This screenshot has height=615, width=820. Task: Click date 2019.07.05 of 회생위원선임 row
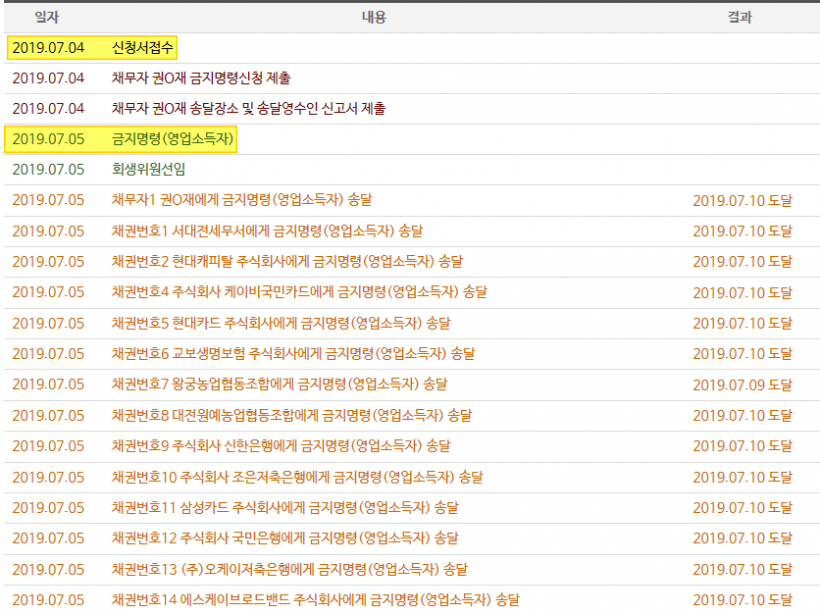click(48, 169)
